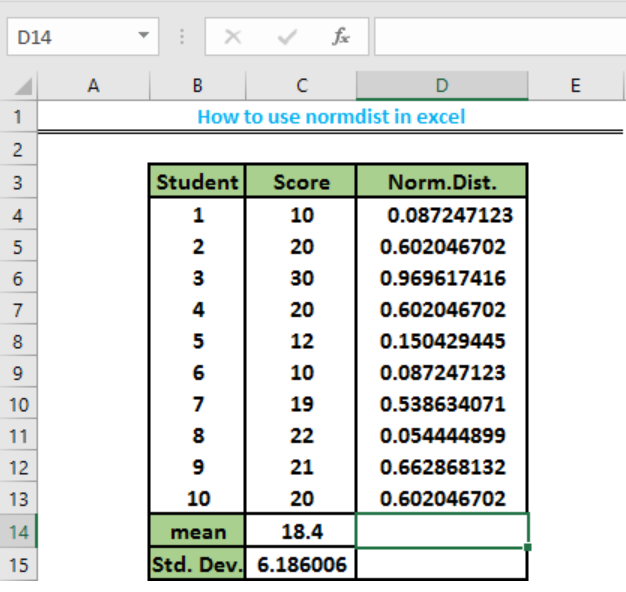
Task: Select row 8 header
Action: [18, 342]
